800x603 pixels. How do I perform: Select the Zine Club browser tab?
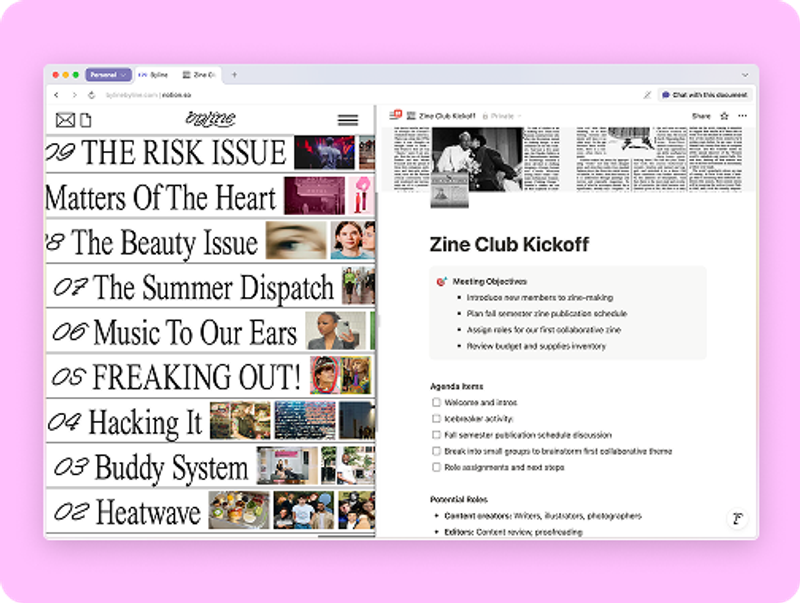pos(199,75)
